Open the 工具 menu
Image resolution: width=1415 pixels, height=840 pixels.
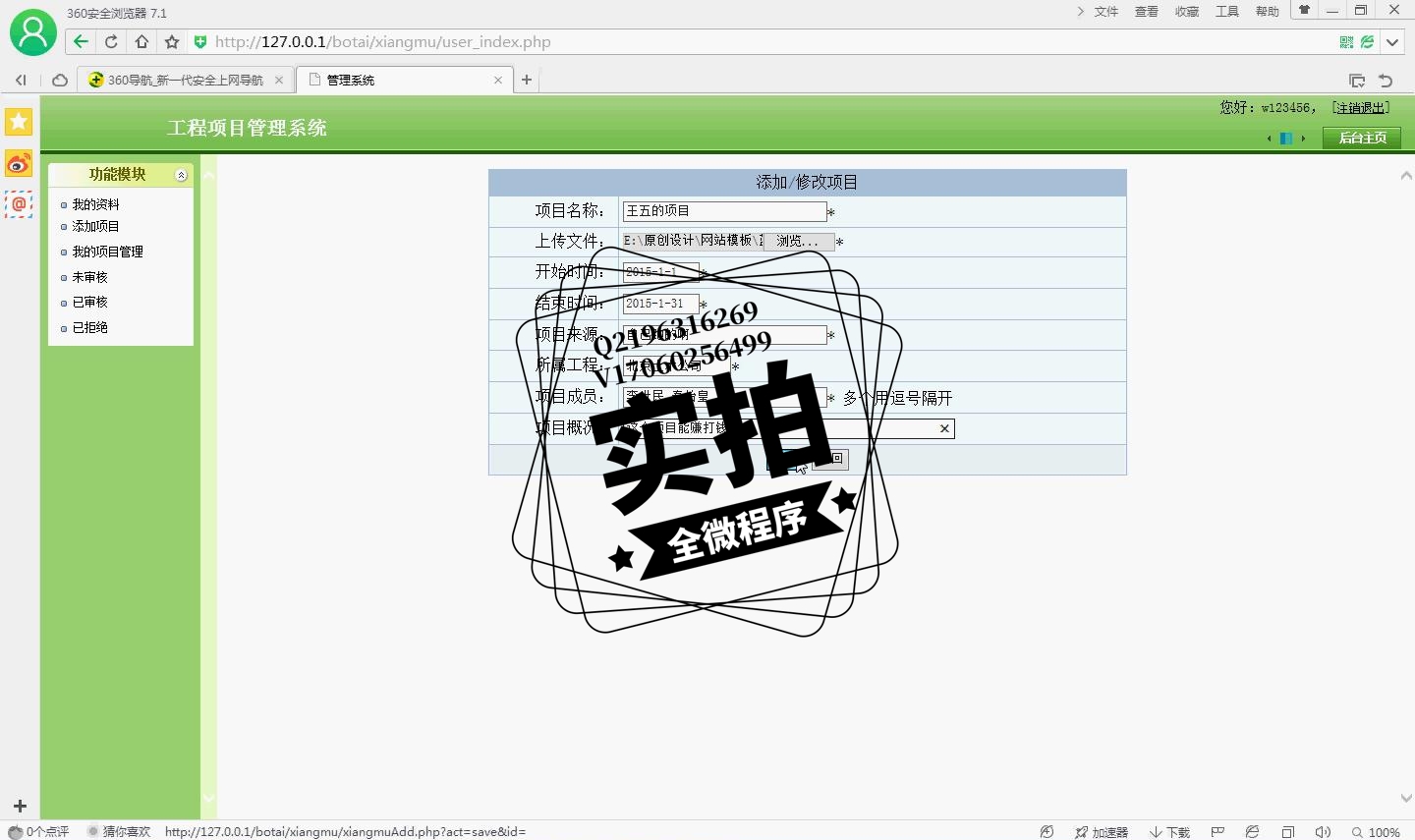click(1227, 12)
